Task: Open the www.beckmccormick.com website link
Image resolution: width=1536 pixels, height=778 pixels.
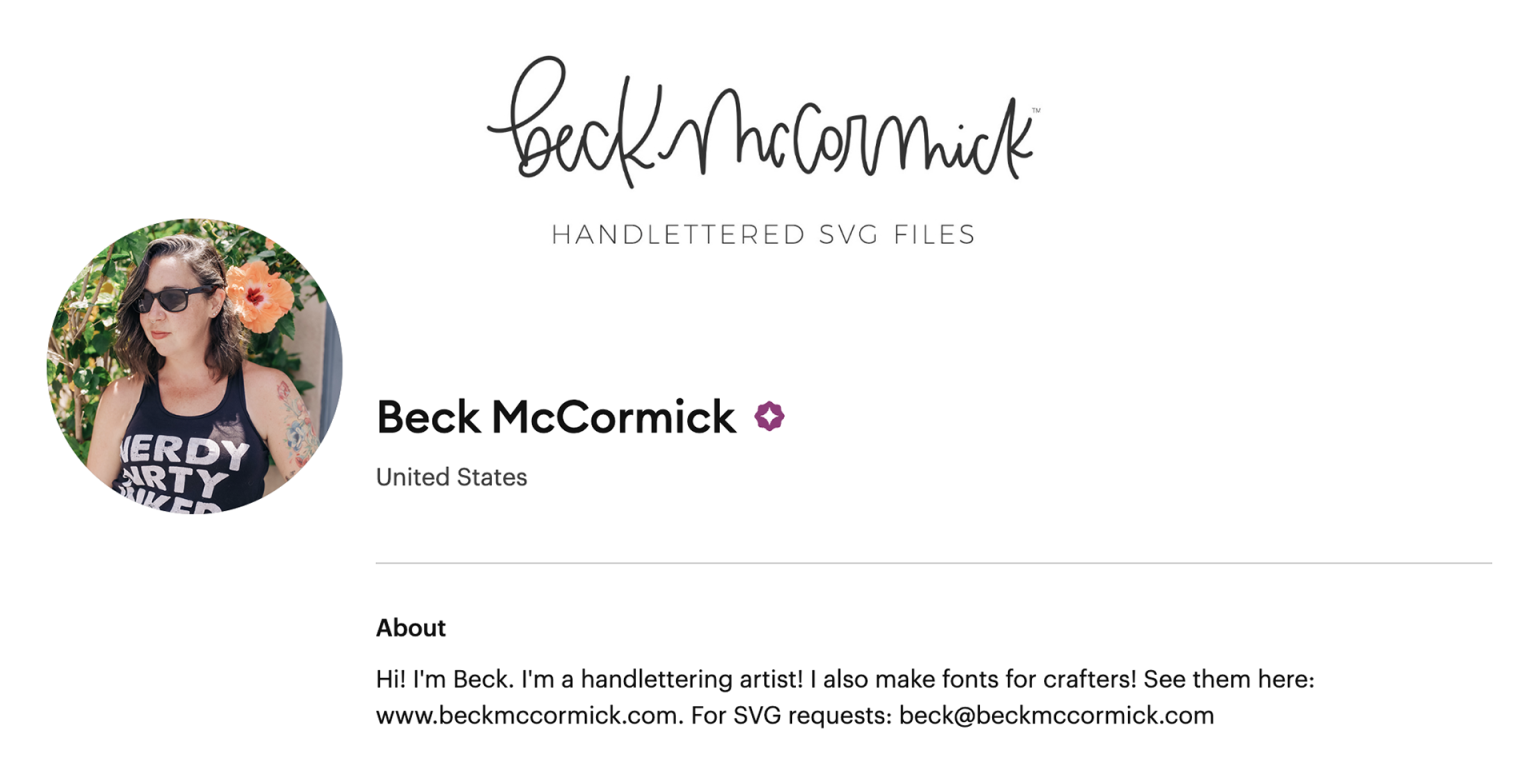Action: pos(528,716)
